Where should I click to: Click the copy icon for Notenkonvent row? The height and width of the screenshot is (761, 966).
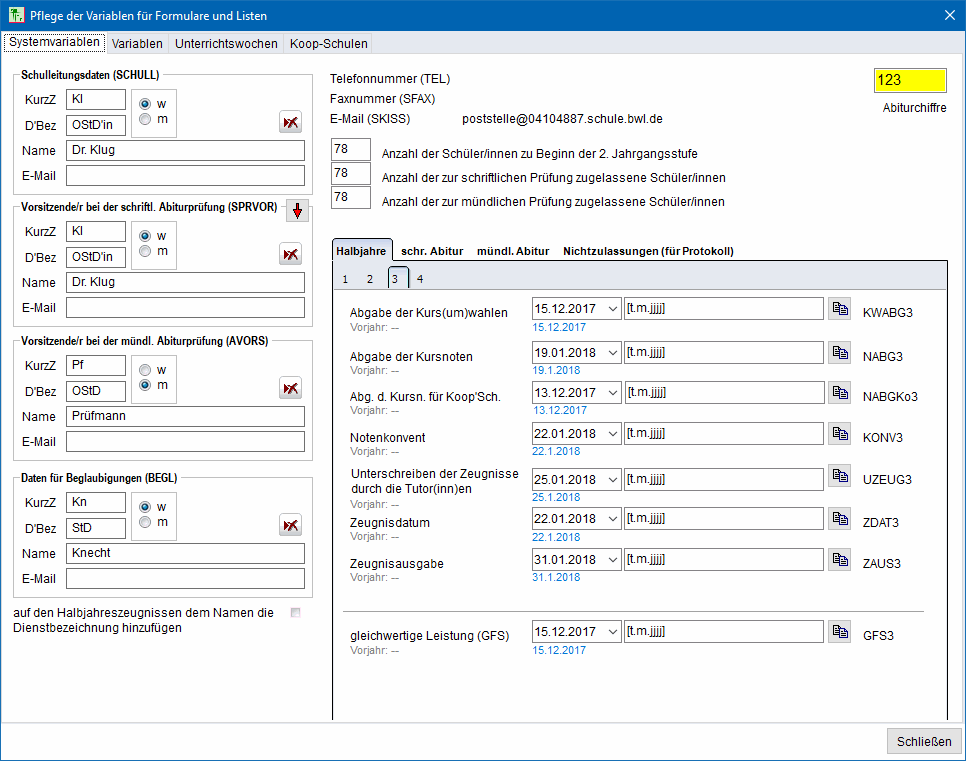(839, 435)
